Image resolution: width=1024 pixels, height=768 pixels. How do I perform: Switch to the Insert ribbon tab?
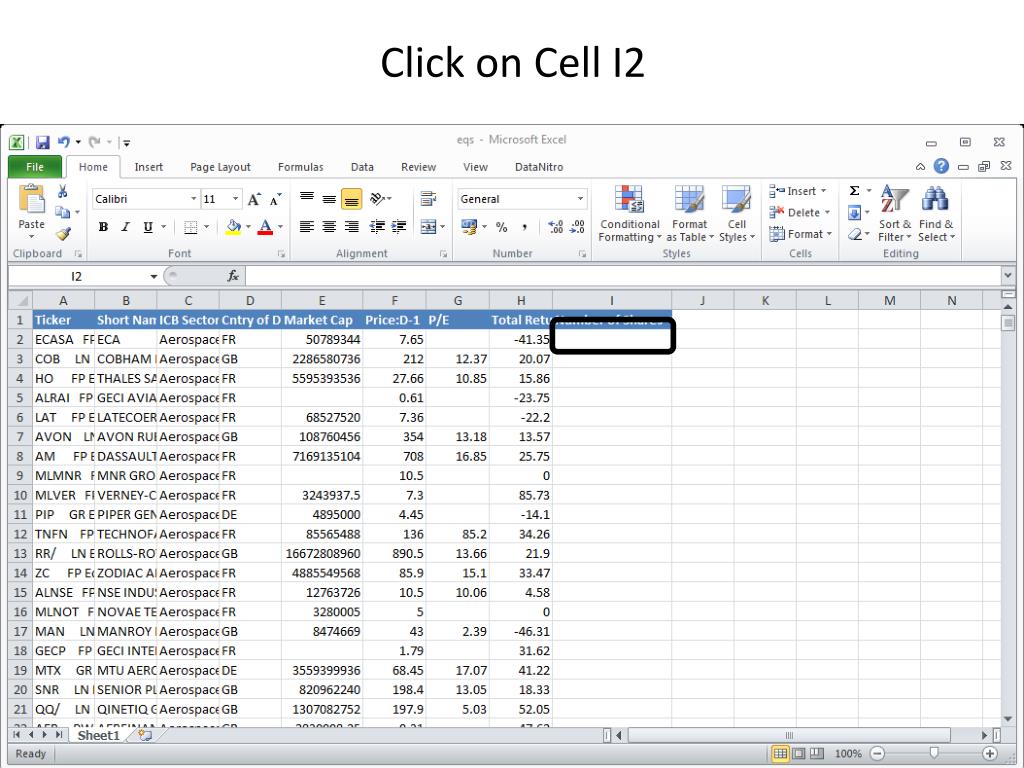coord(148,167)
